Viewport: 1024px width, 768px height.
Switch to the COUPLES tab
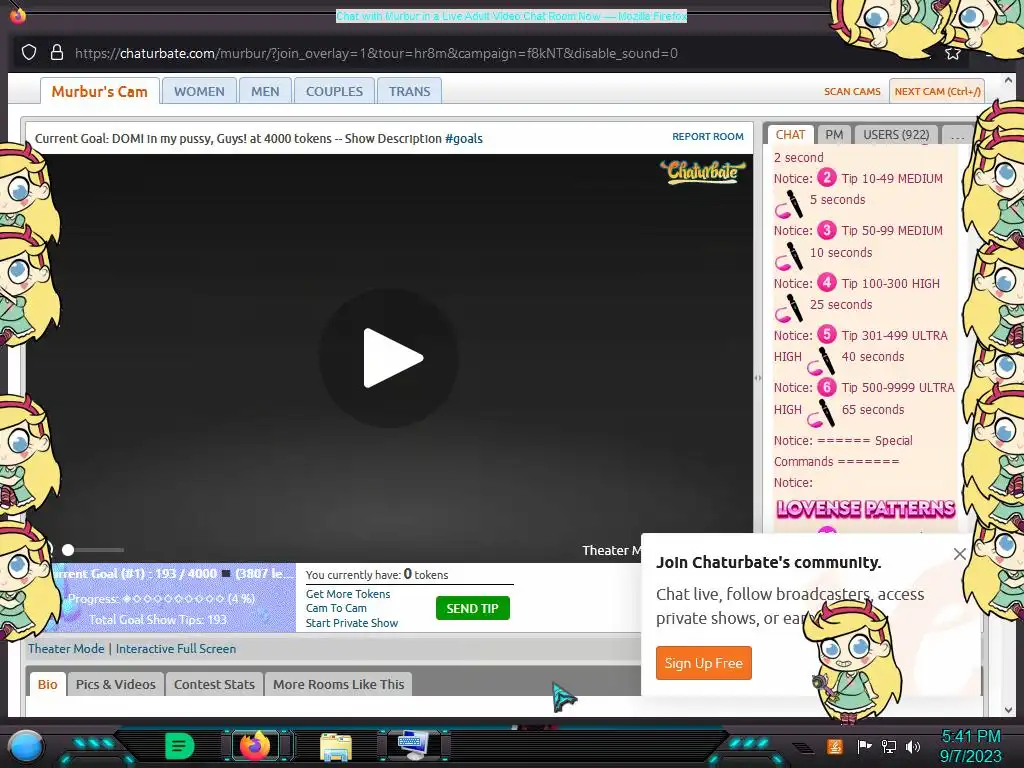334,91
